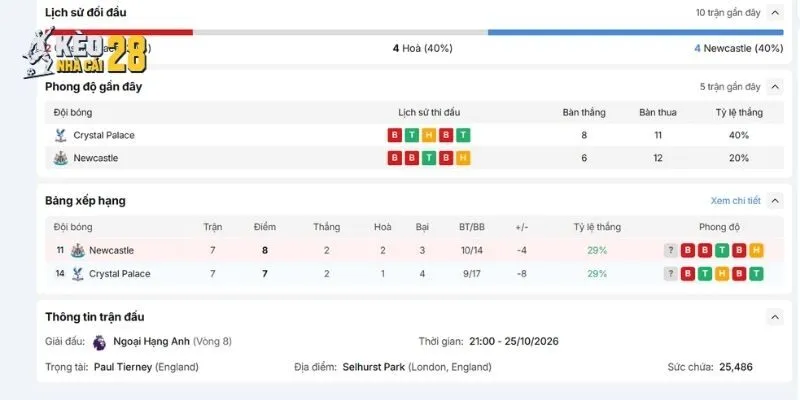Click Crystal Palace crest in standings table
Screen dimensions: 800x400
pos(78,273)
